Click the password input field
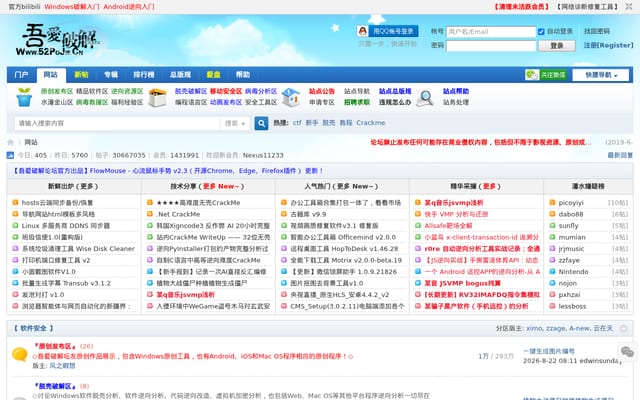Image resolution: width=640 pixels, height=400 pixels. tap(491, 45)
